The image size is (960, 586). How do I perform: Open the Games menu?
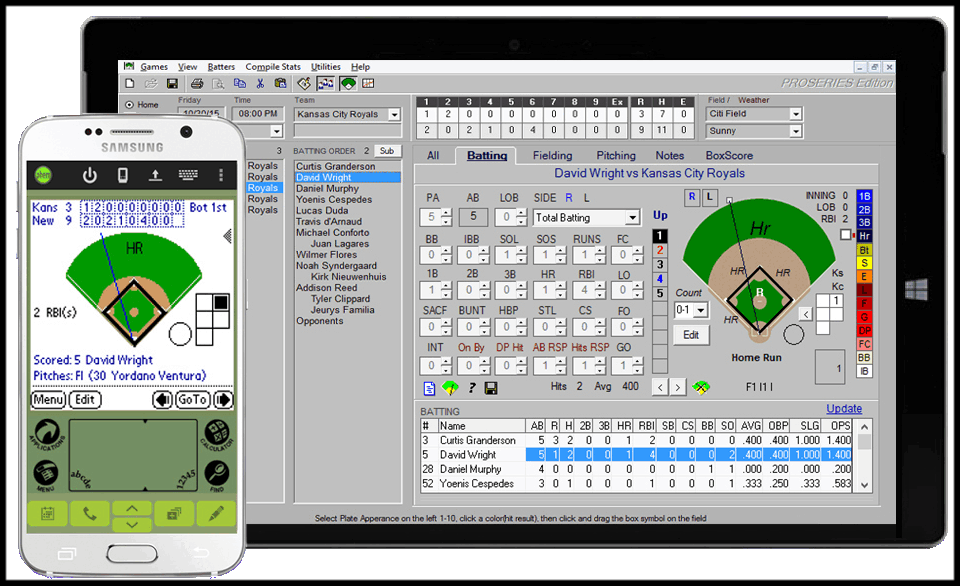pos(154,67)
